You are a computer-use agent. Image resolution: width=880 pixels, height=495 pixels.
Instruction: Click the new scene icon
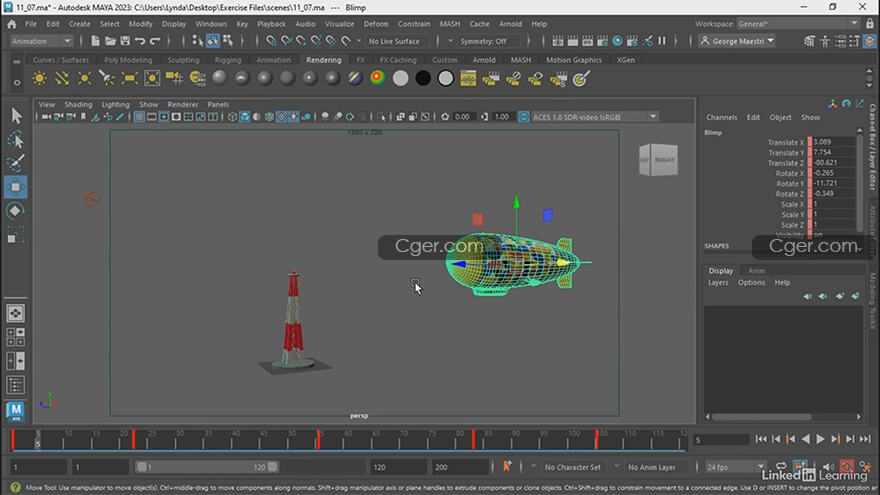(95, 41)
